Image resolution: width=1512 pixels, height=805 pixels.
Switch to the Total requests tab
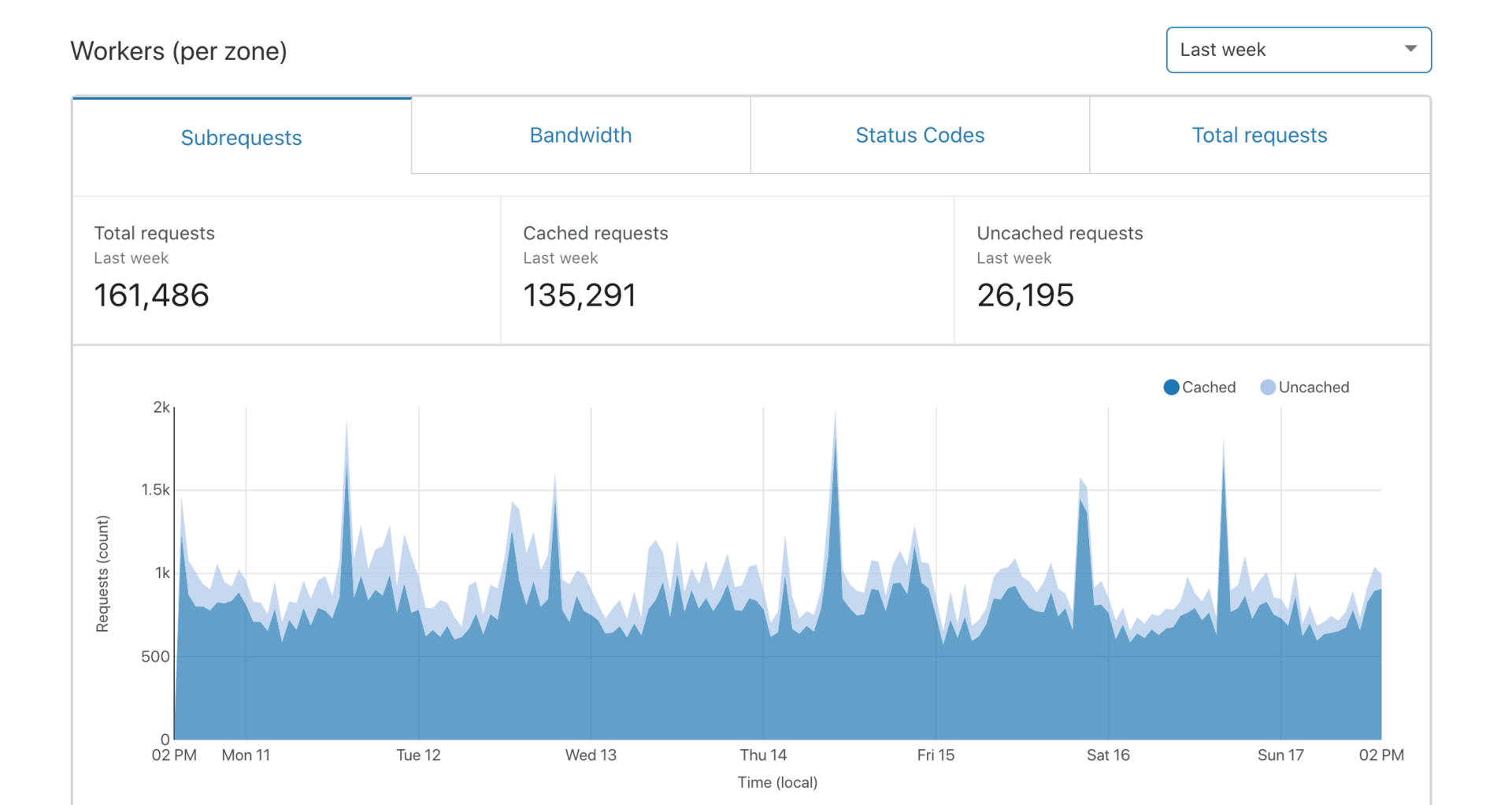coord(1259,135)
